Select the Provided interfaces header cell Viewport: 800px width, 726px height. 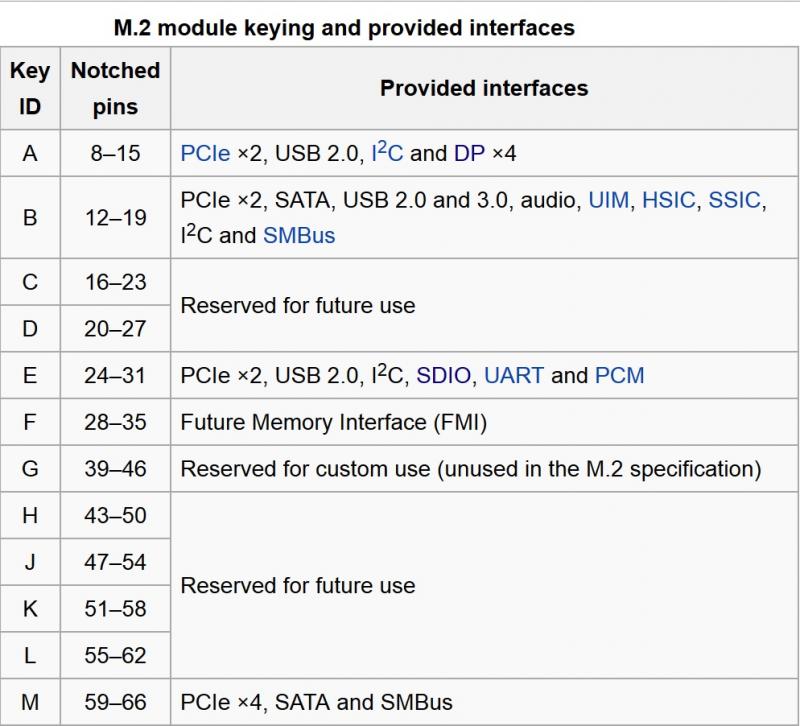click(484, 88)
